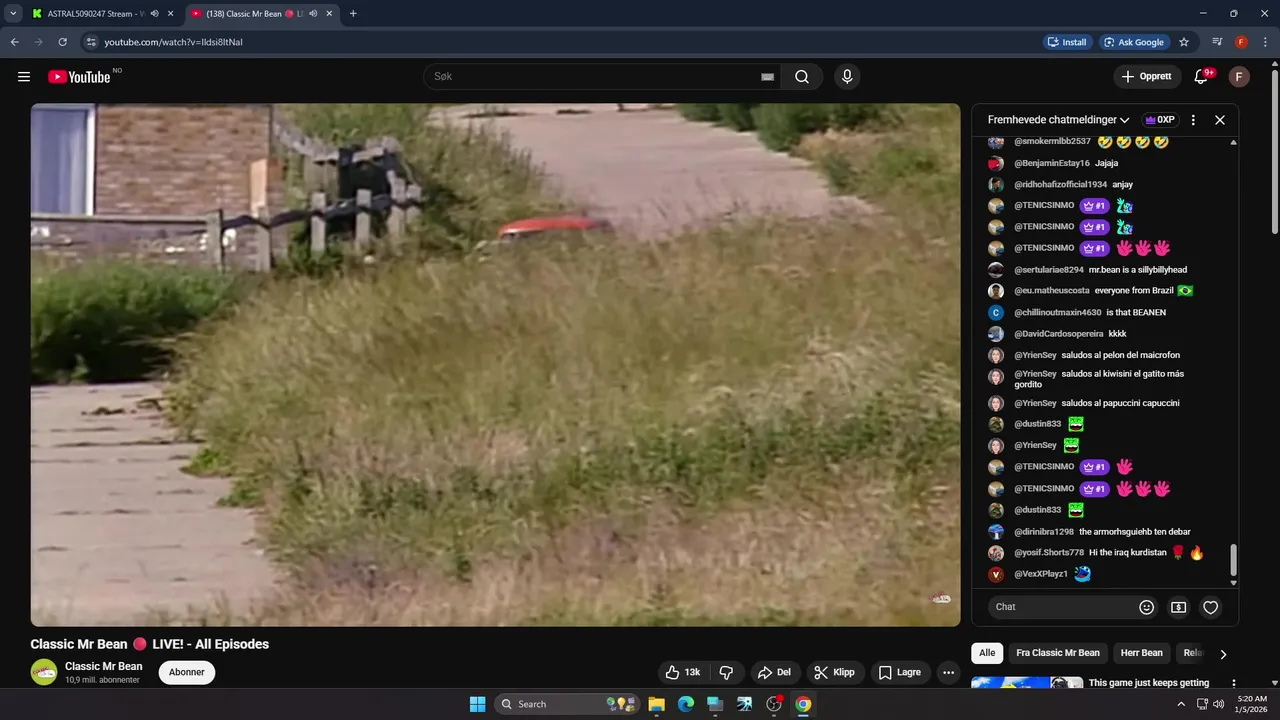Open the "This game just keeps getting" video thumbnail
Screen dimensions: 1280x720
pyautogui.click(x=1027, y=683)
